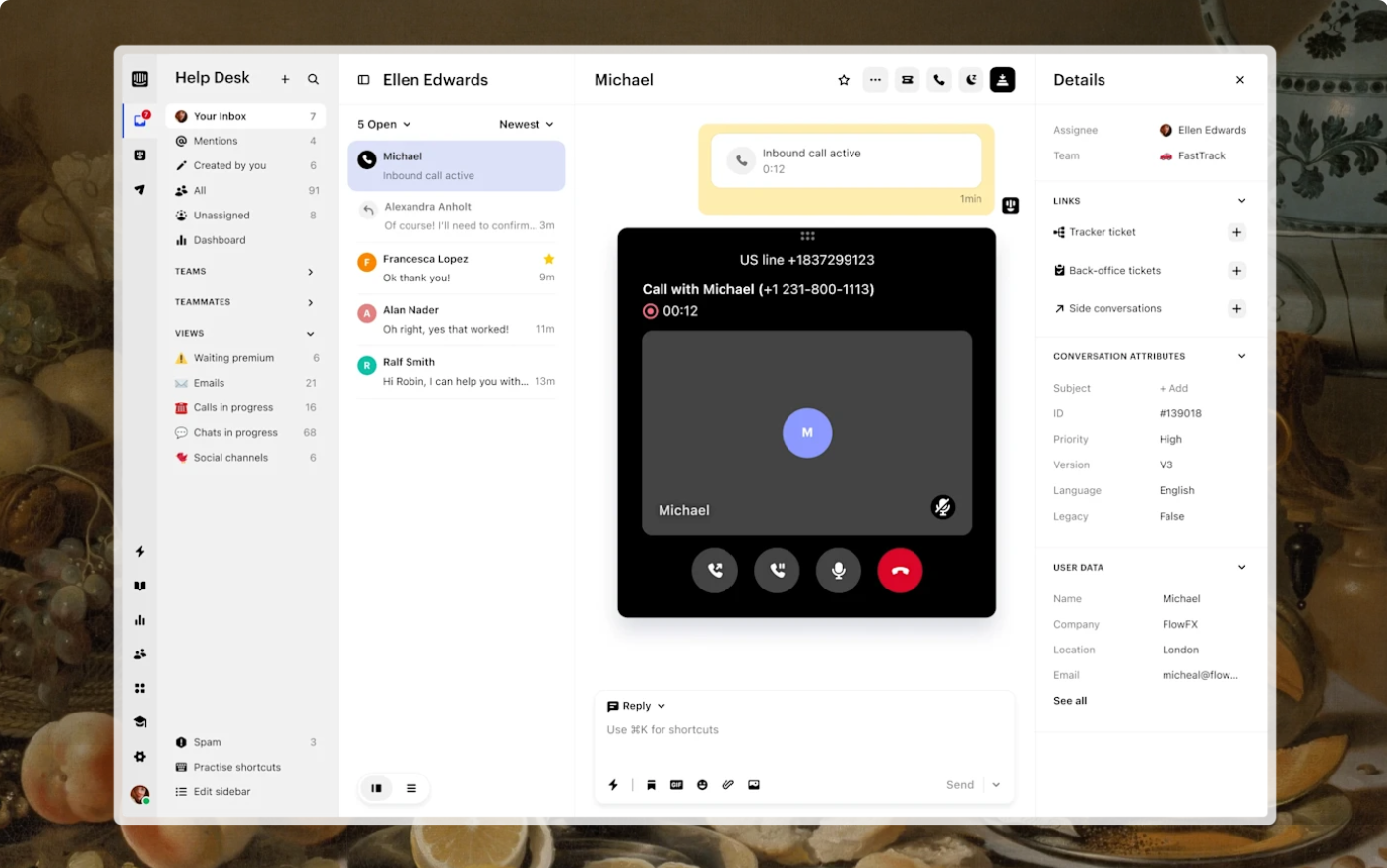
Task: Open the Newest sort dropdown
Action: pos(526,124)
